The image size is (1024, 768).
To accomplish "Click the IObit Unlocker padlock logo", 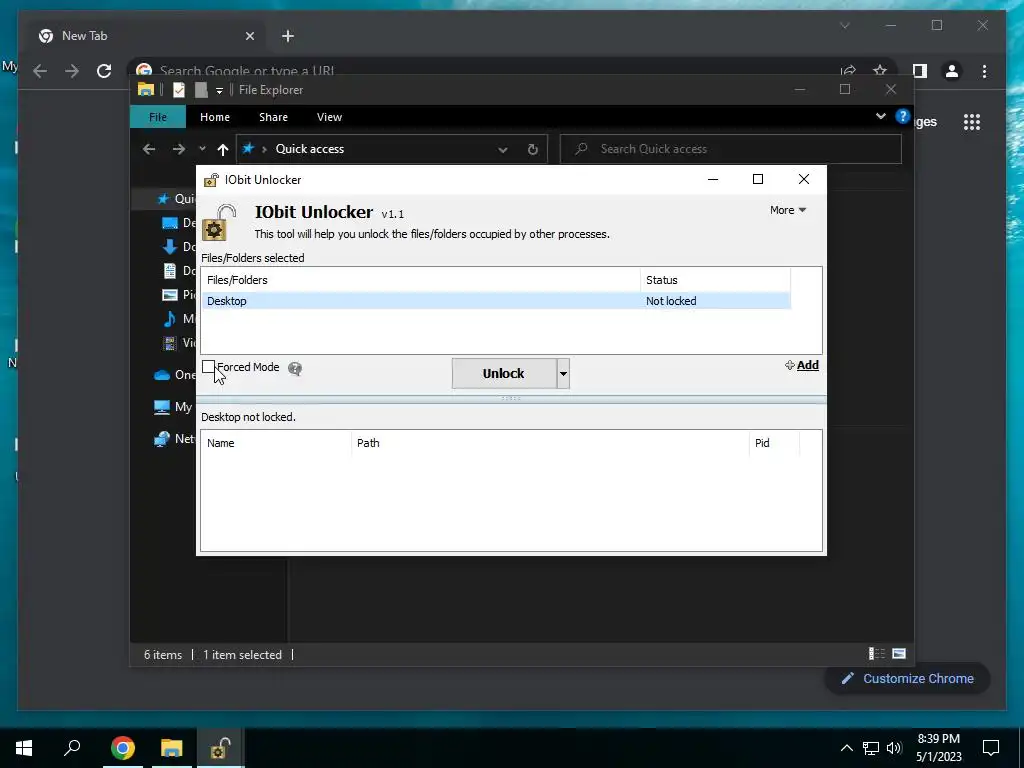I will (x=219, y=222).
